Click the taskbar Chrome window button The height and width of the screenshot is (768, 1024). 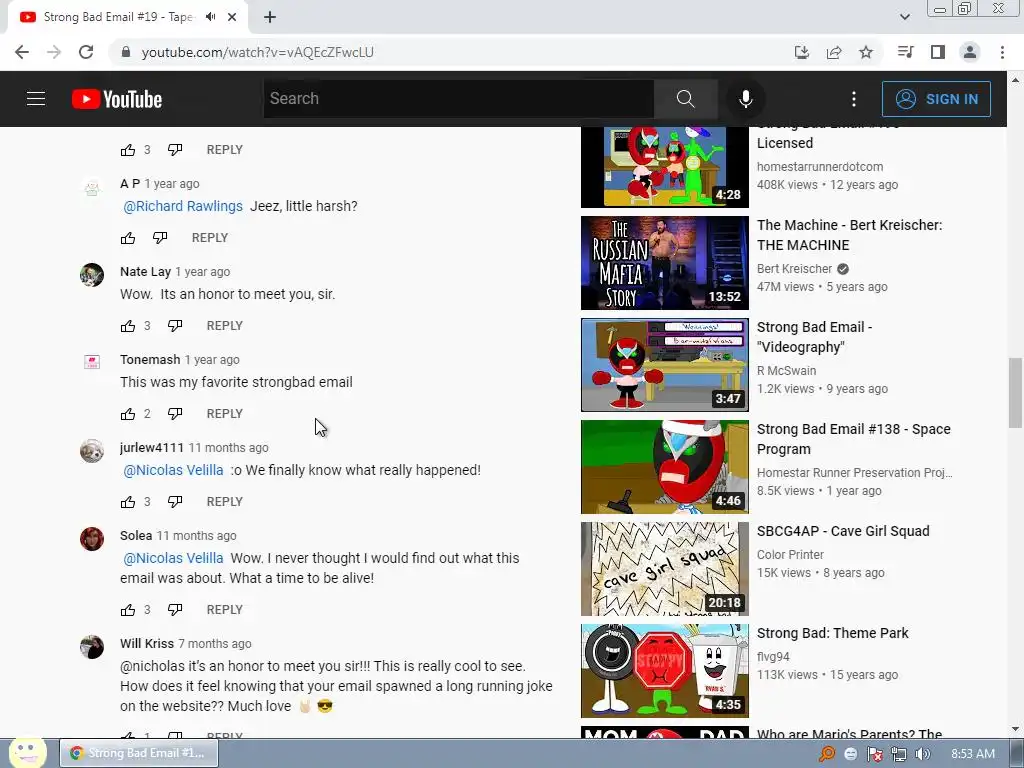(x=138, y=753)
